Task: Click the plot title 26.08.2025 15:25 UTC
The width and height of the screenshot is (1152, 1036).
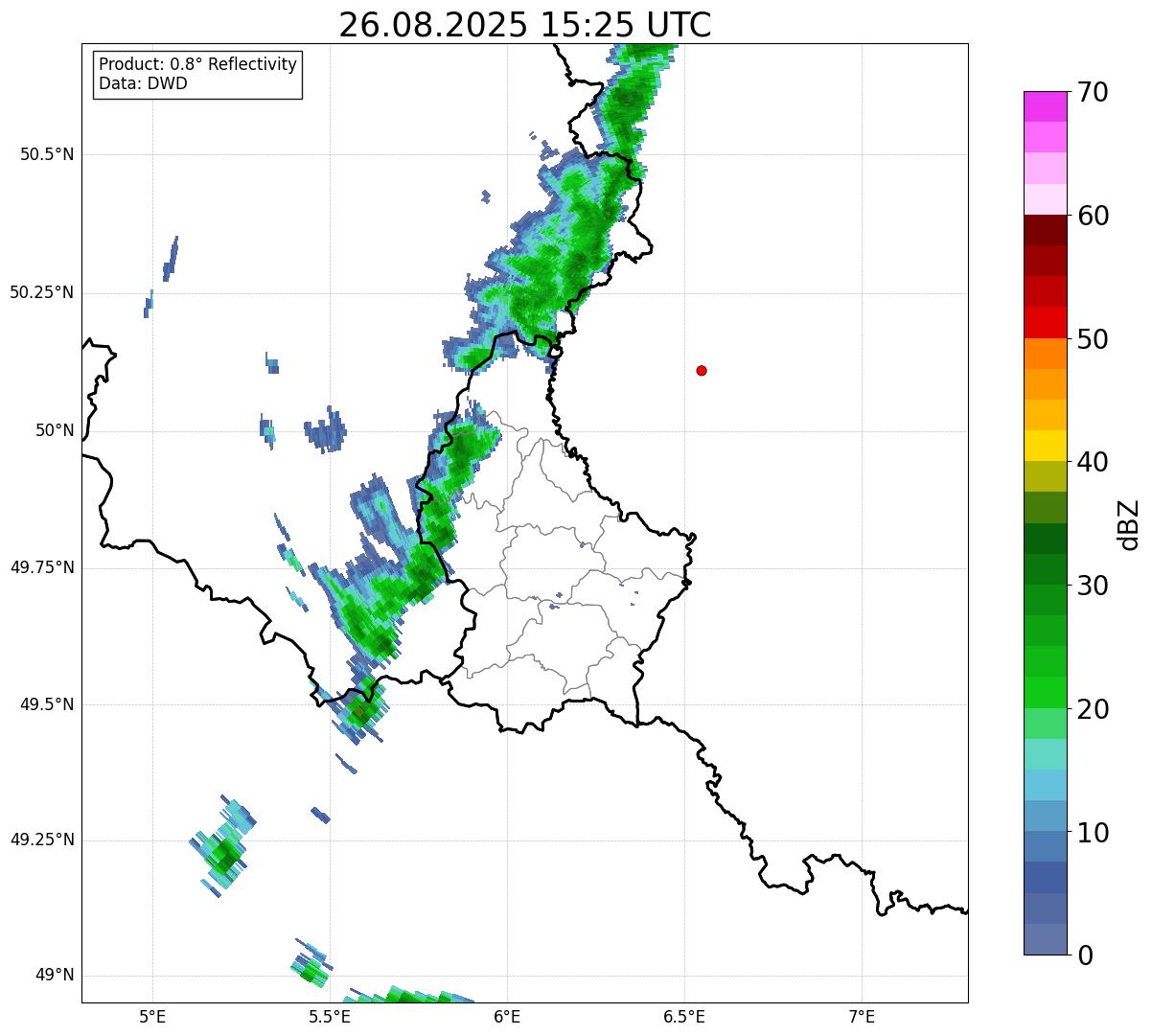Action: [x=525, y=25]
